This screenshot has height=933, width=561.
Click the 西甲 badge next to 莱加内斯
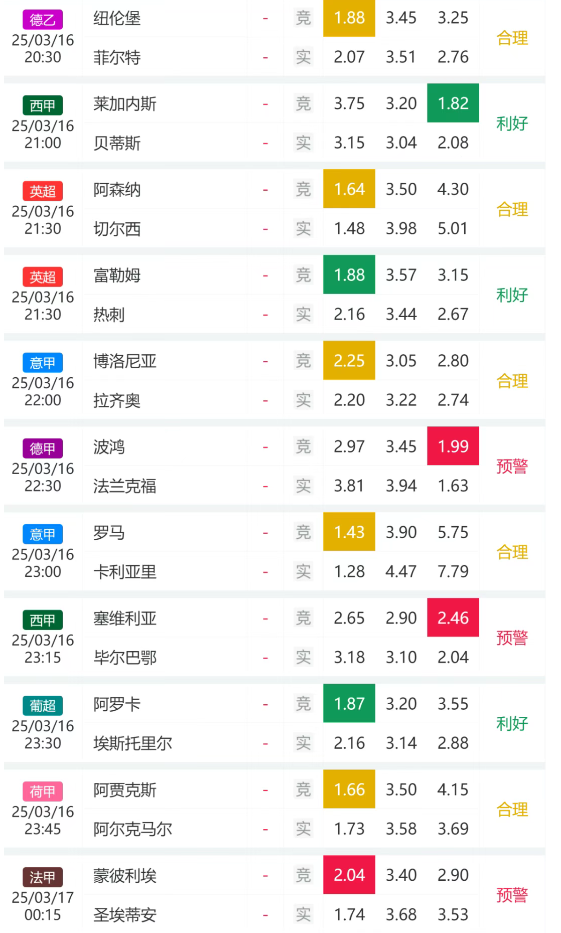(42, 105)
